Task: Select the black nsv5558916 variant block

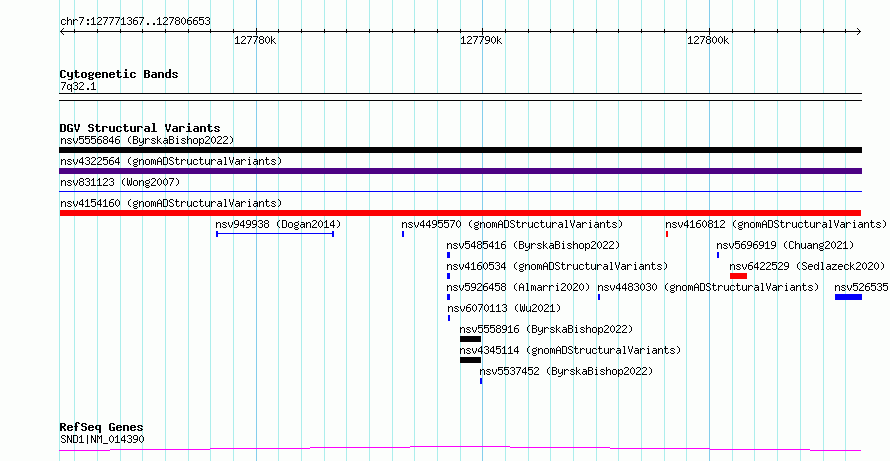Action: tap(471, 339)
